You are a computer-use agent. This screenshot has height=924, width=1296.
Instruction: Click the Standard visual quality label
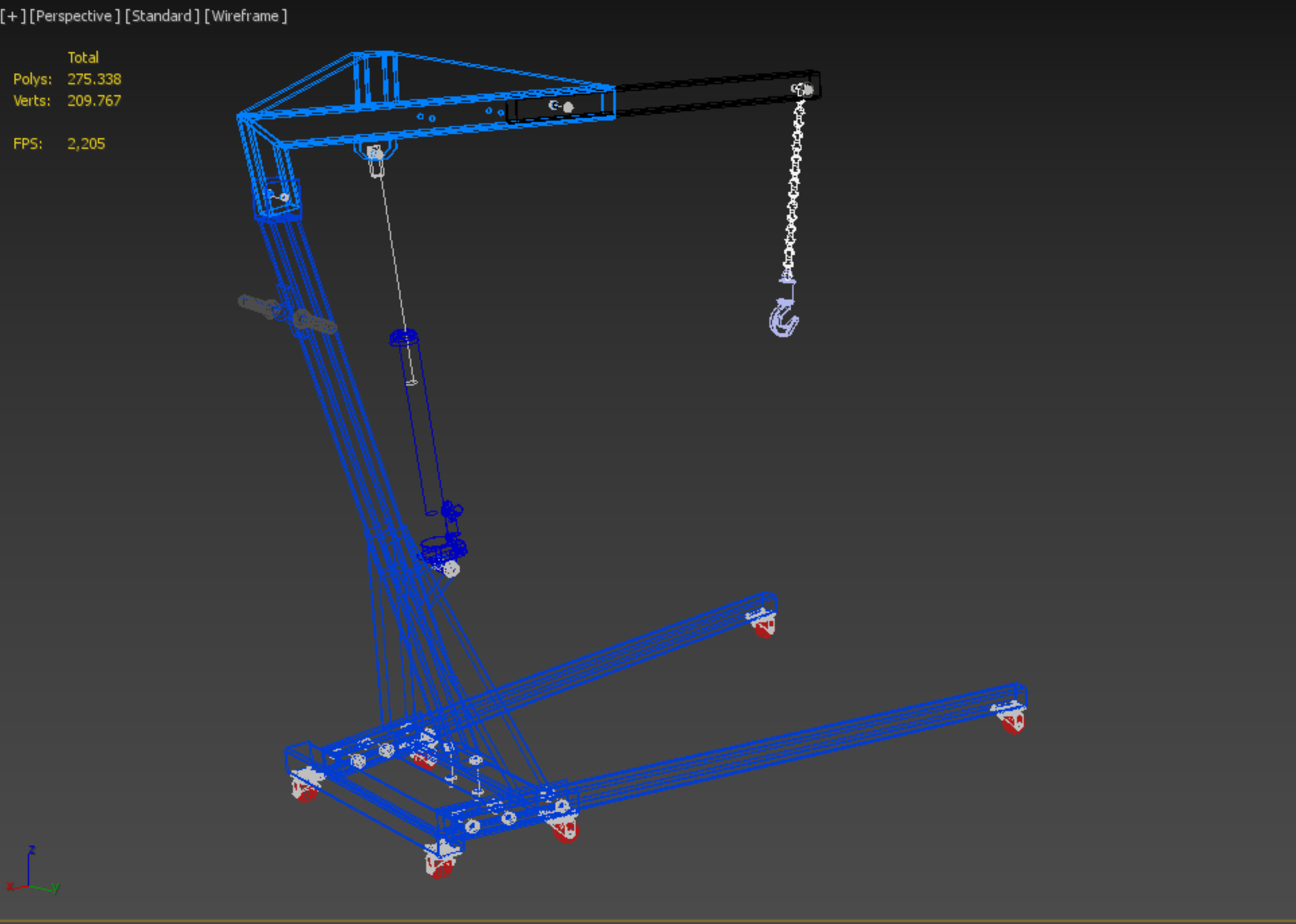coord(162,16)
